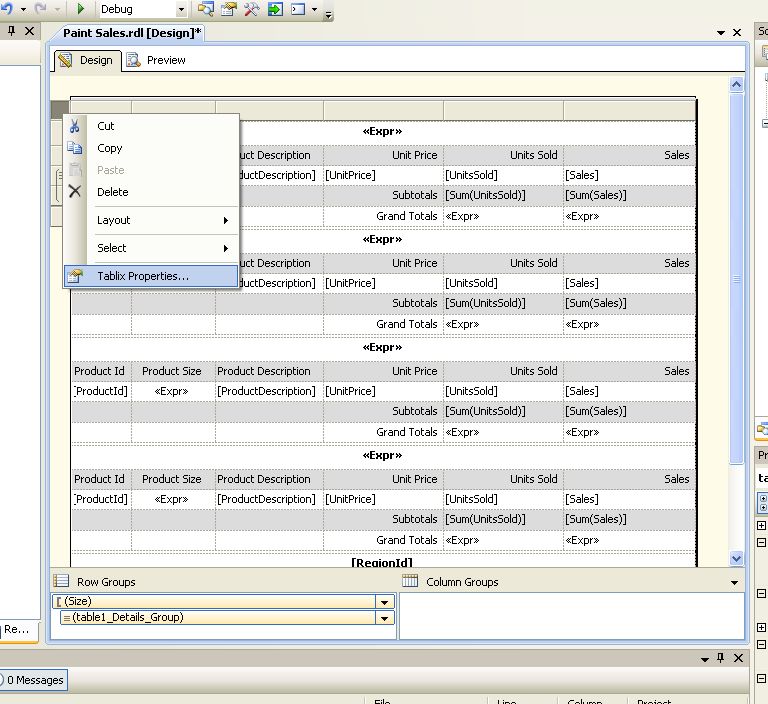The width and height of the screenshot is (768, 704).
Task: Pin the left panel with pushpin icon
Action: click(x=10, y=31)
